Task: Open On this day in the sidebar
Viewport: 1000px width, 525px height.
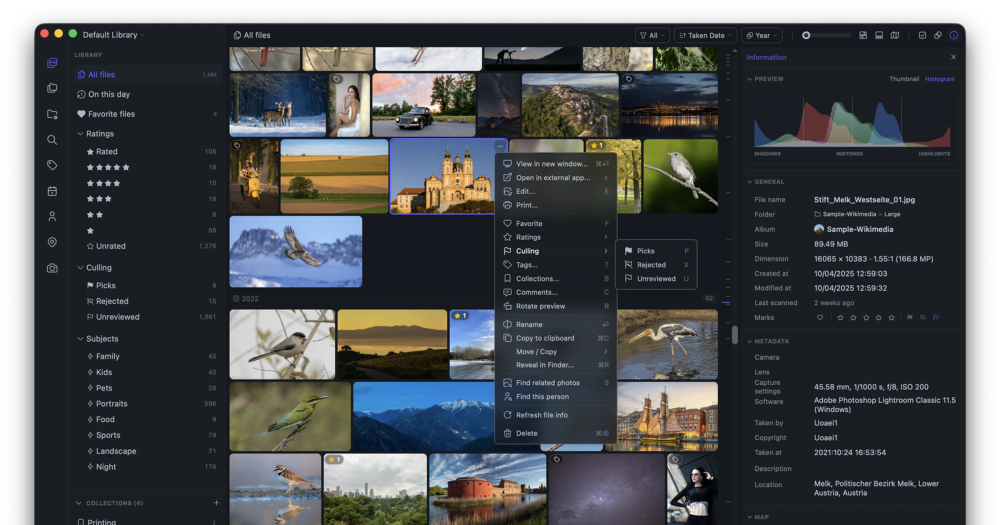Action: tap(147, 94)
